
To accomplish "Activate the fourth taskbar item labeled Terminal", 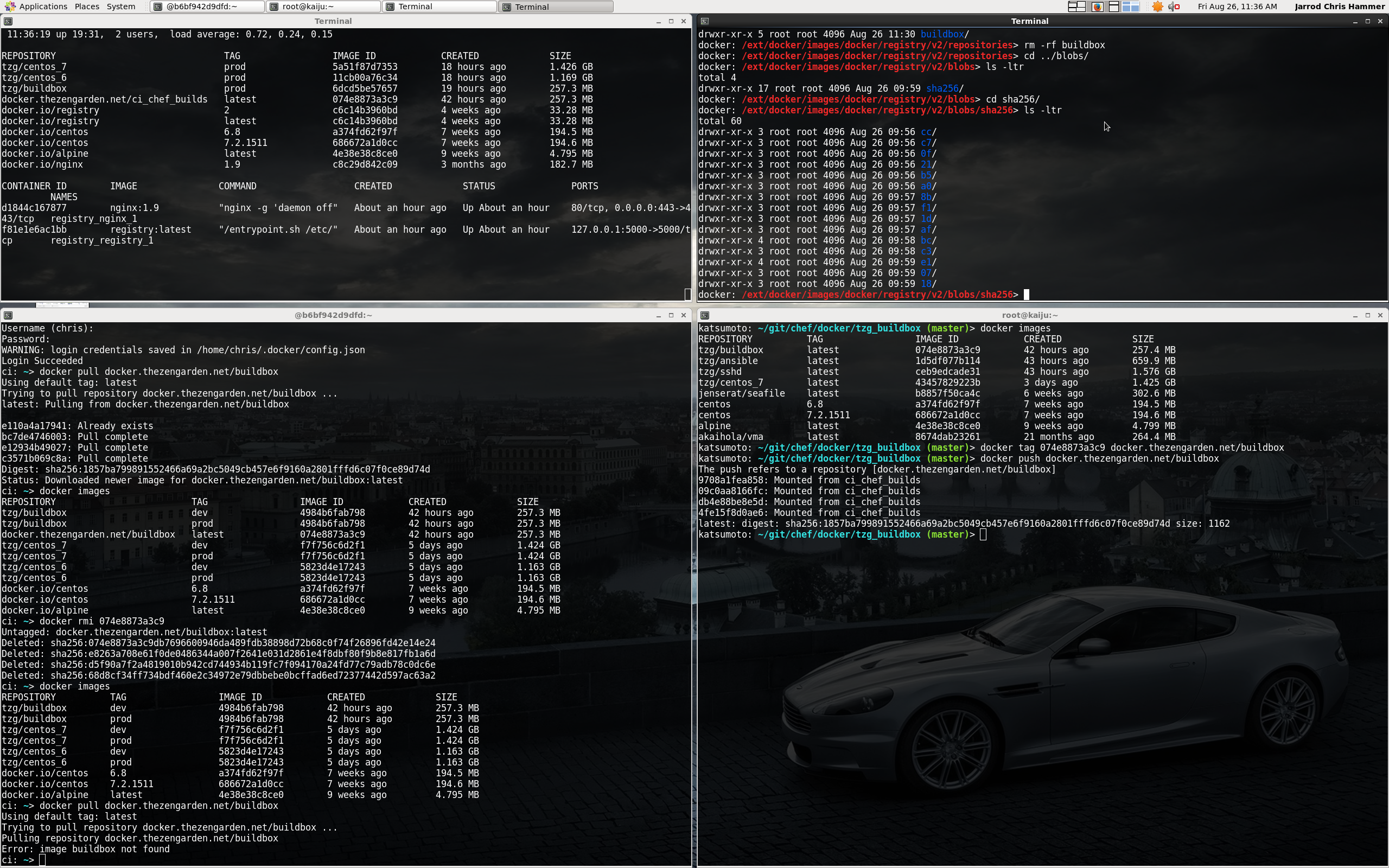I will click(556, 7).
